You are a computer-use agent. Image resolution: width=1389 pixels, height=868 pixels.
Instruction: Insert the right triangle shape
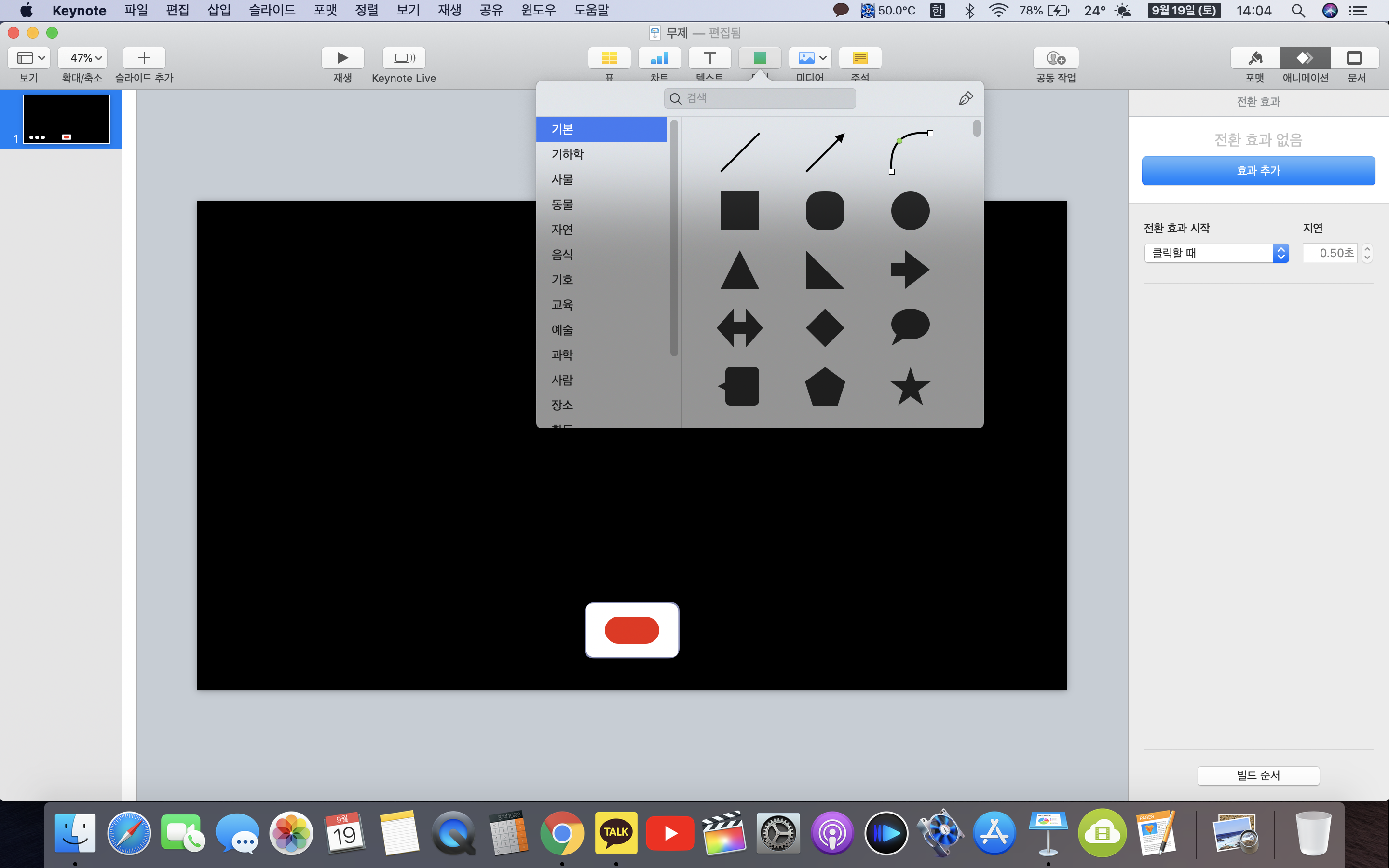click(825, 269)
